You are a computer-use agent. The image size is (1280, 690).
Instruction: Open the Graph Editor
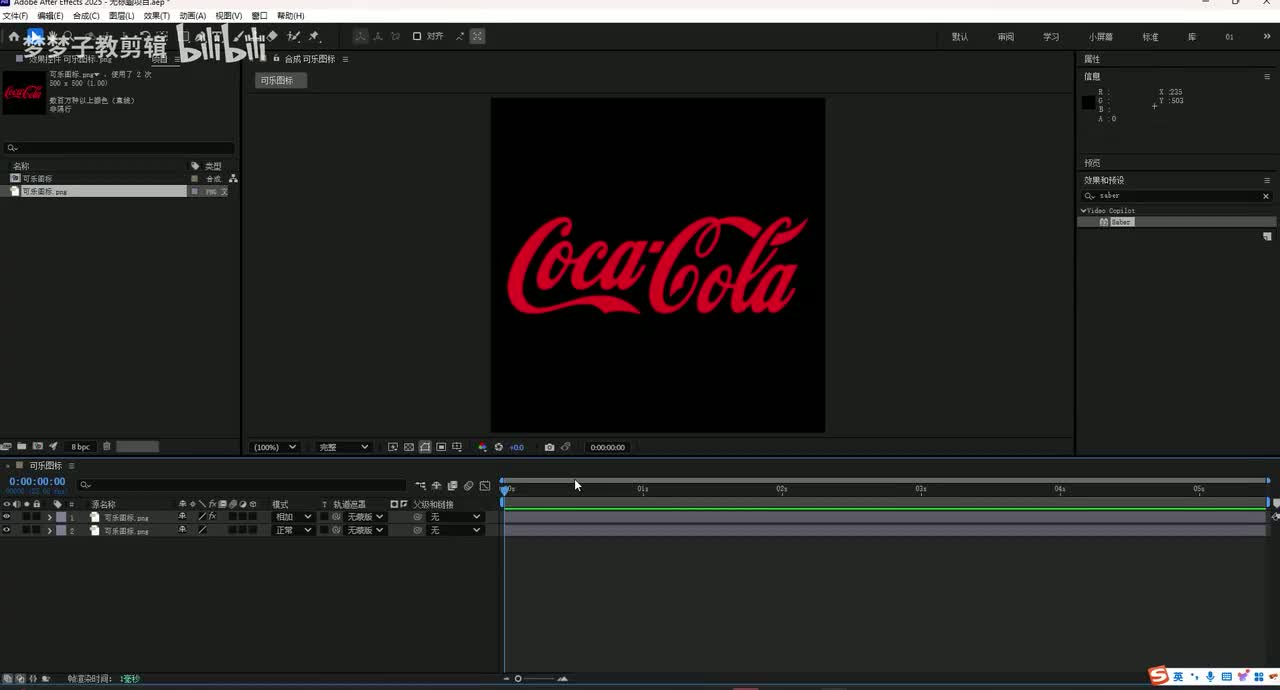pyautogui.click(x=484, y=486)
